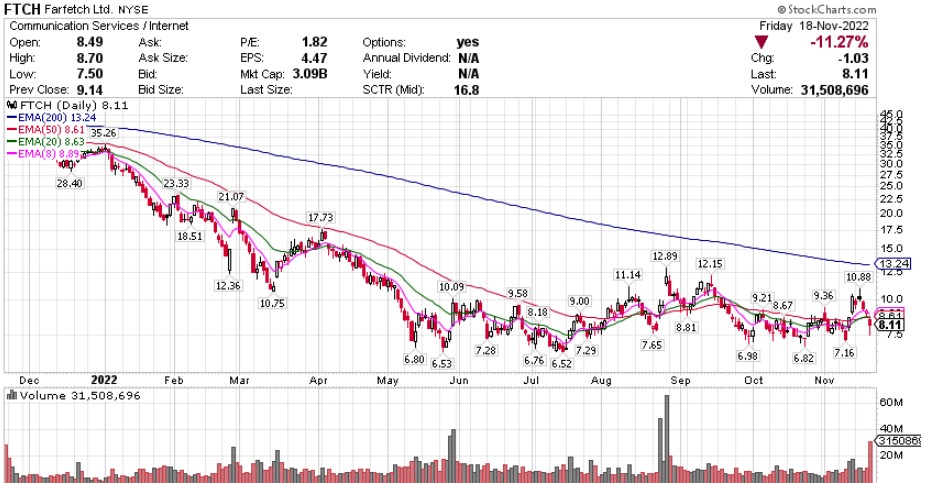Click the 28.40 price low label

[70, 183]
